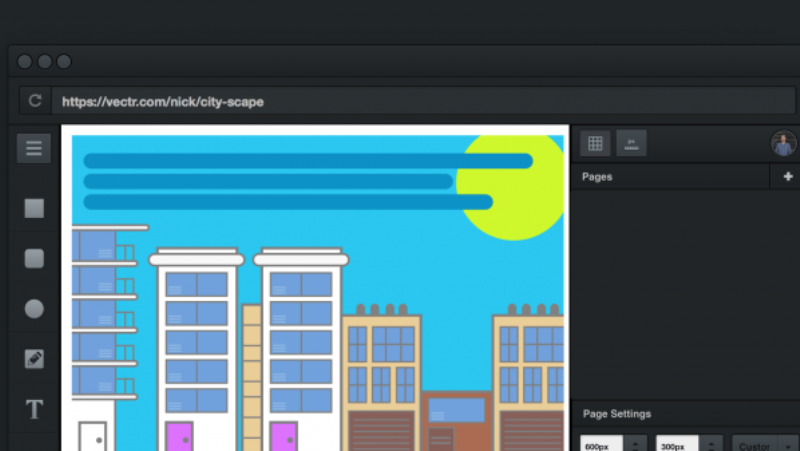Viewport: 800px width, 451px height.
Task: Reload the page with the refresh icon
Action: [35, 101]
